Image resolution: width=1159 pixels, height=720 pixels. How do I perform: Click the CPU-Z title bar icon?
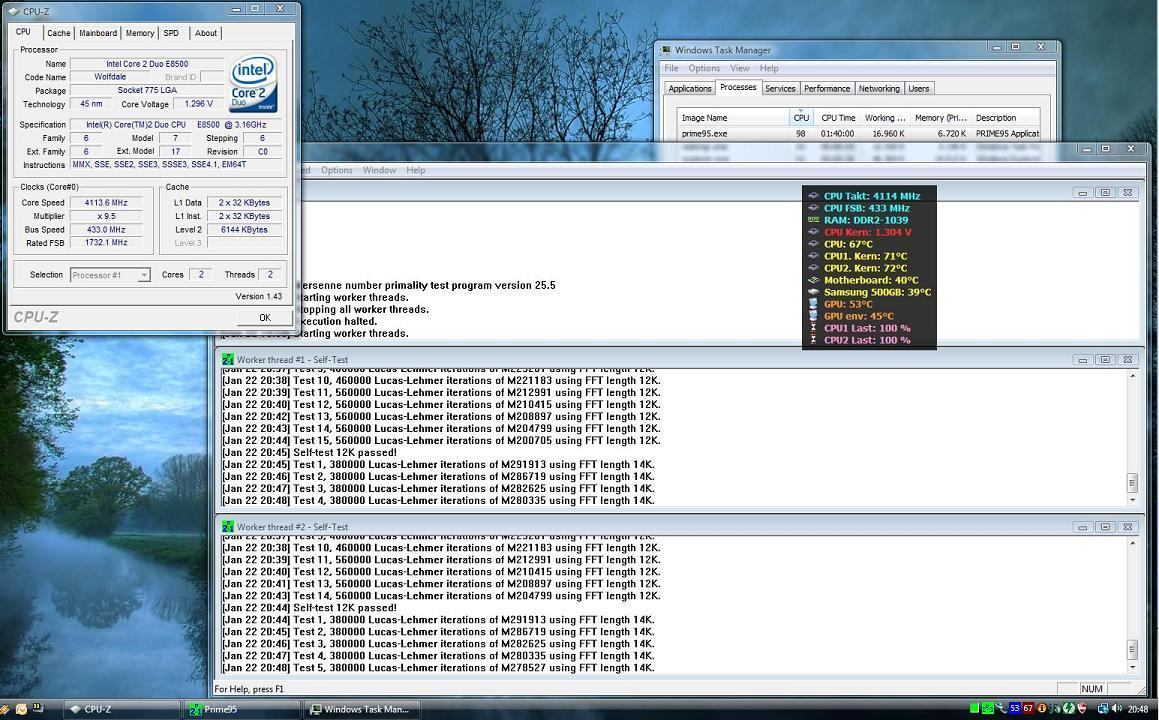pos(15,11)
